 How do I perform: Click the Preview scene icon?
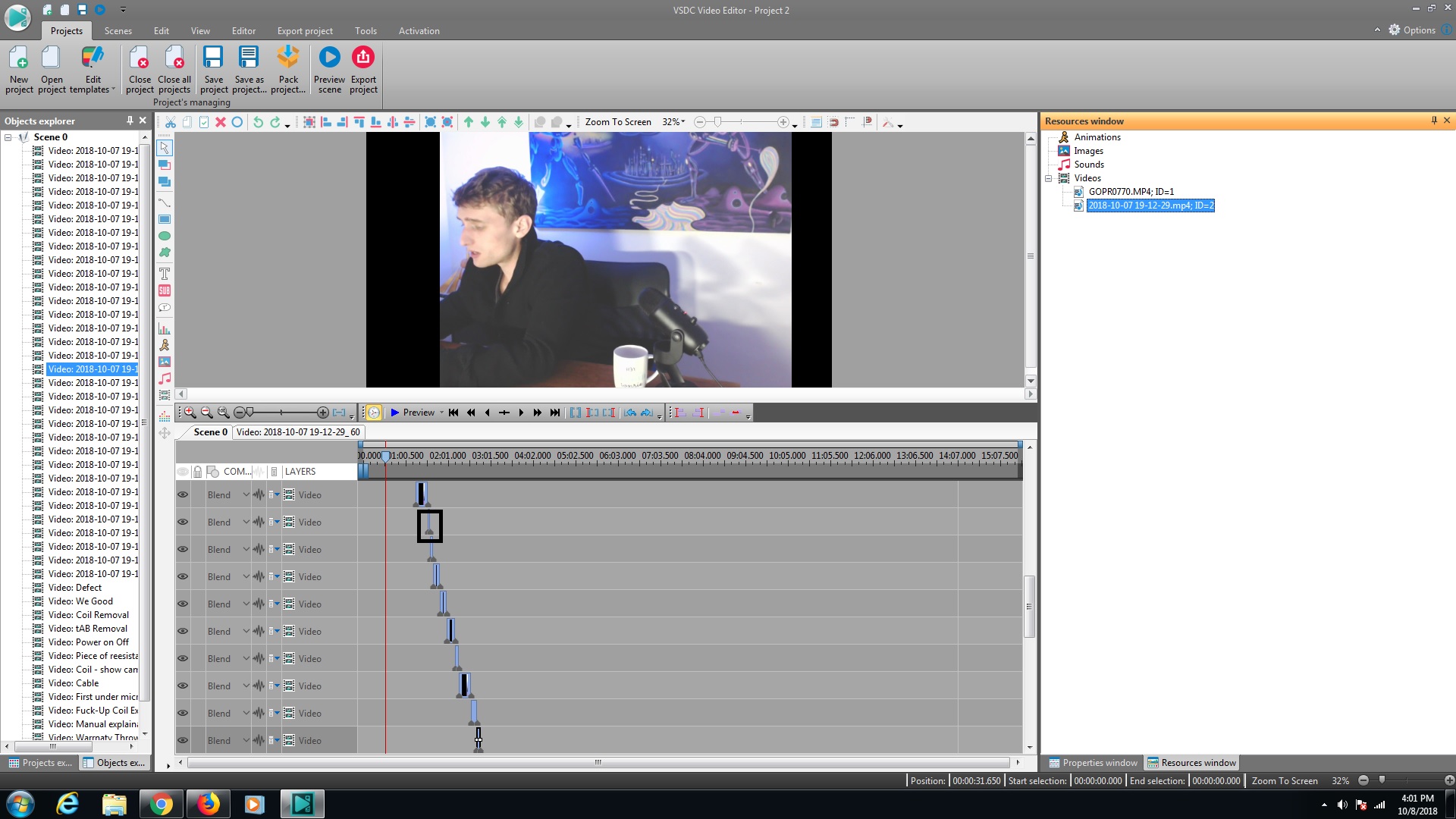(329, 58)
